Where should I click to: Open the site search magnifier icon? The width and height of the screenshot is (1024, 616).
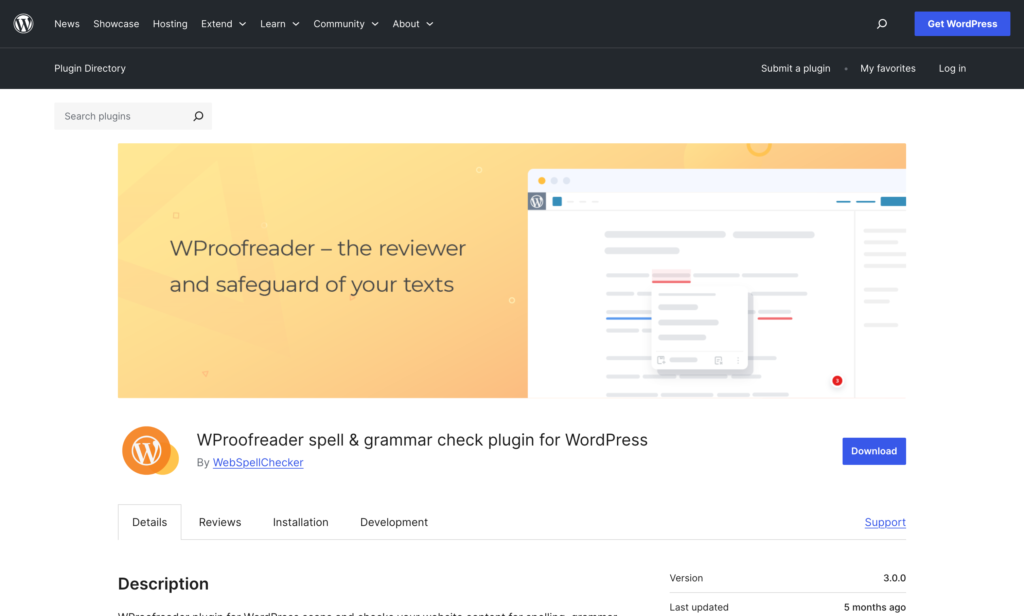point(881,24)
